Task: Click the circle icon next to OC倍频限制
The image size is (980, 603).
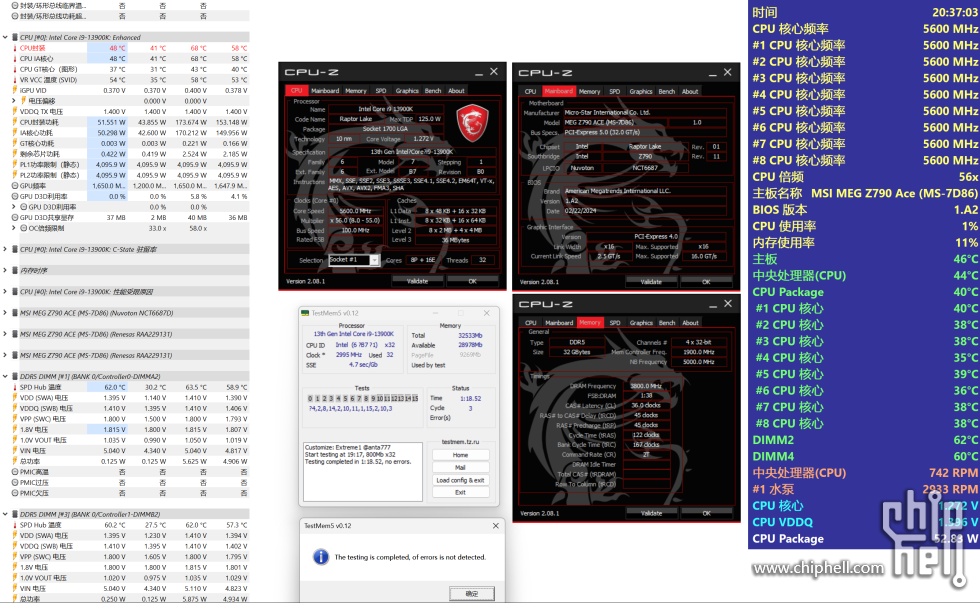Action: 24,229
